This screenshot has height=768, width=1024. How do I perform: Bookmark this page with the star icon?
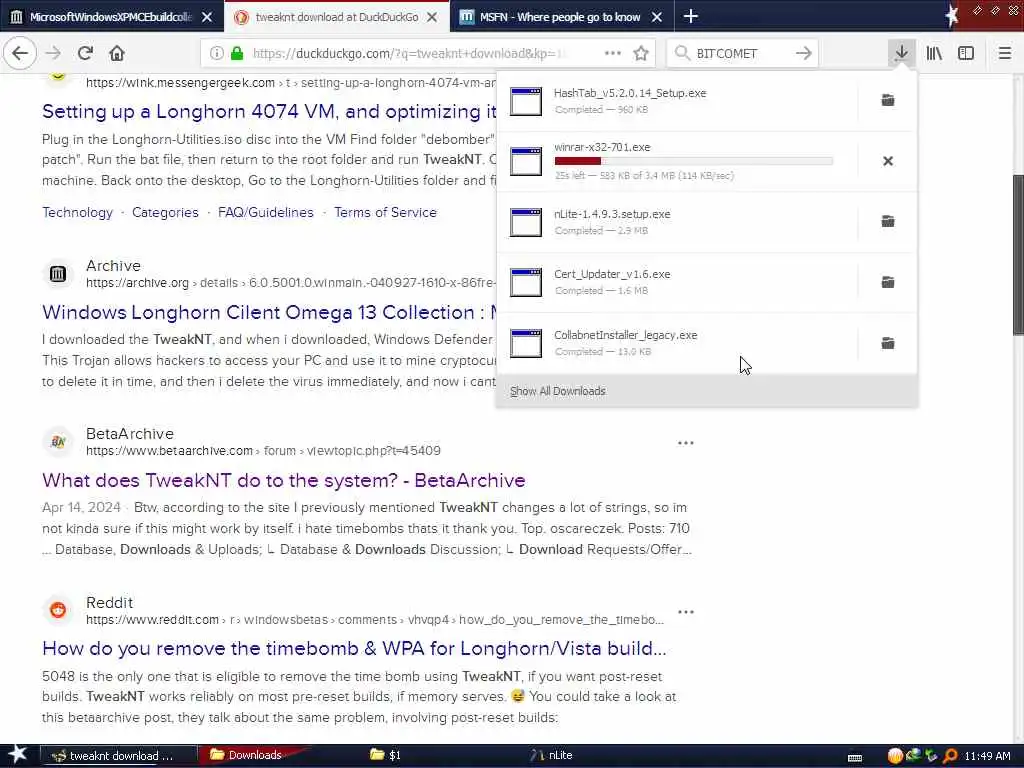click(641, 53)
